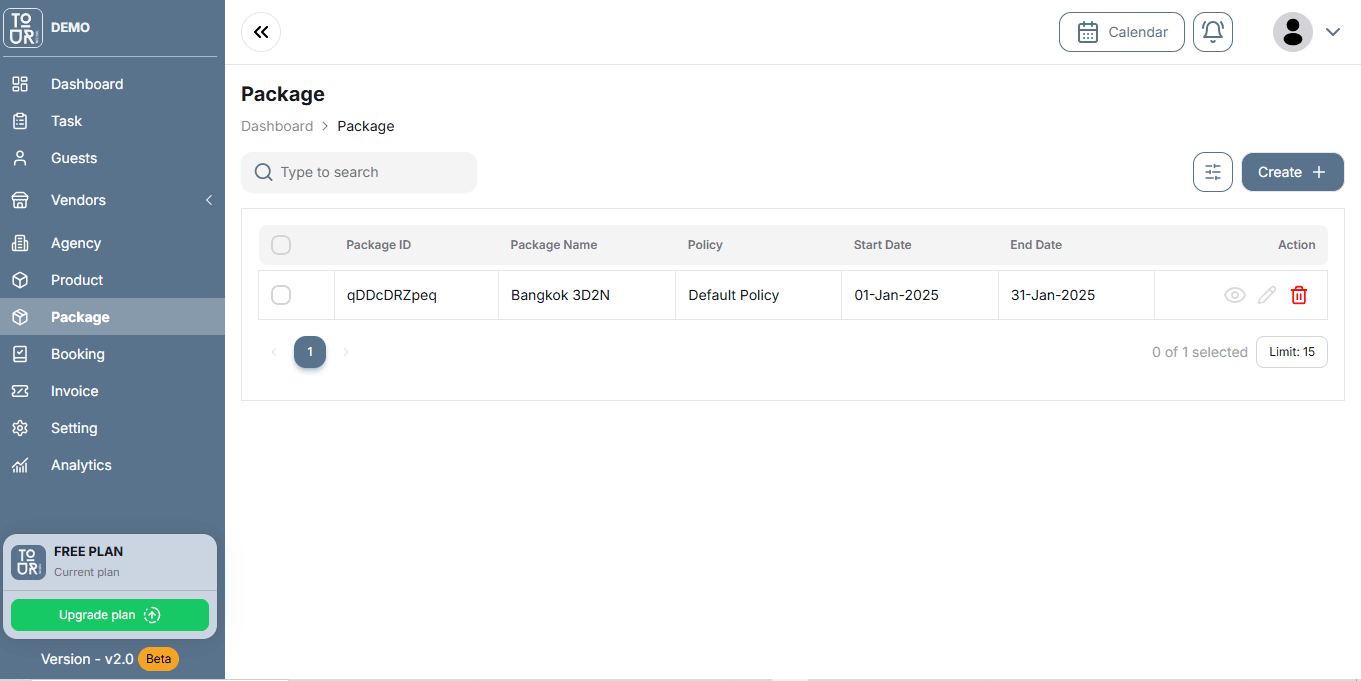Open the user account dropdown arrow

1332,32
